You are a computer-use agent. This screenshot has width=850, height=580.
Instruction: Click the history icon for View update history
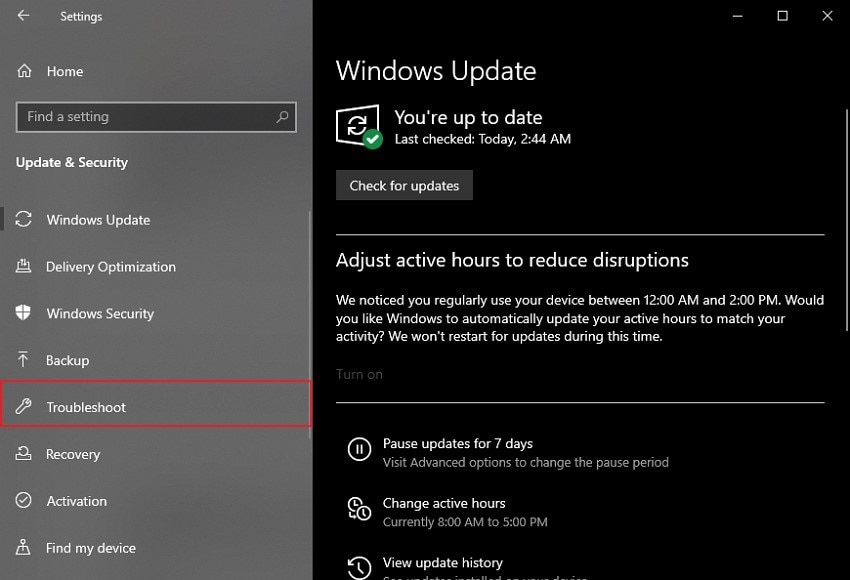click(x=359, y=568)
